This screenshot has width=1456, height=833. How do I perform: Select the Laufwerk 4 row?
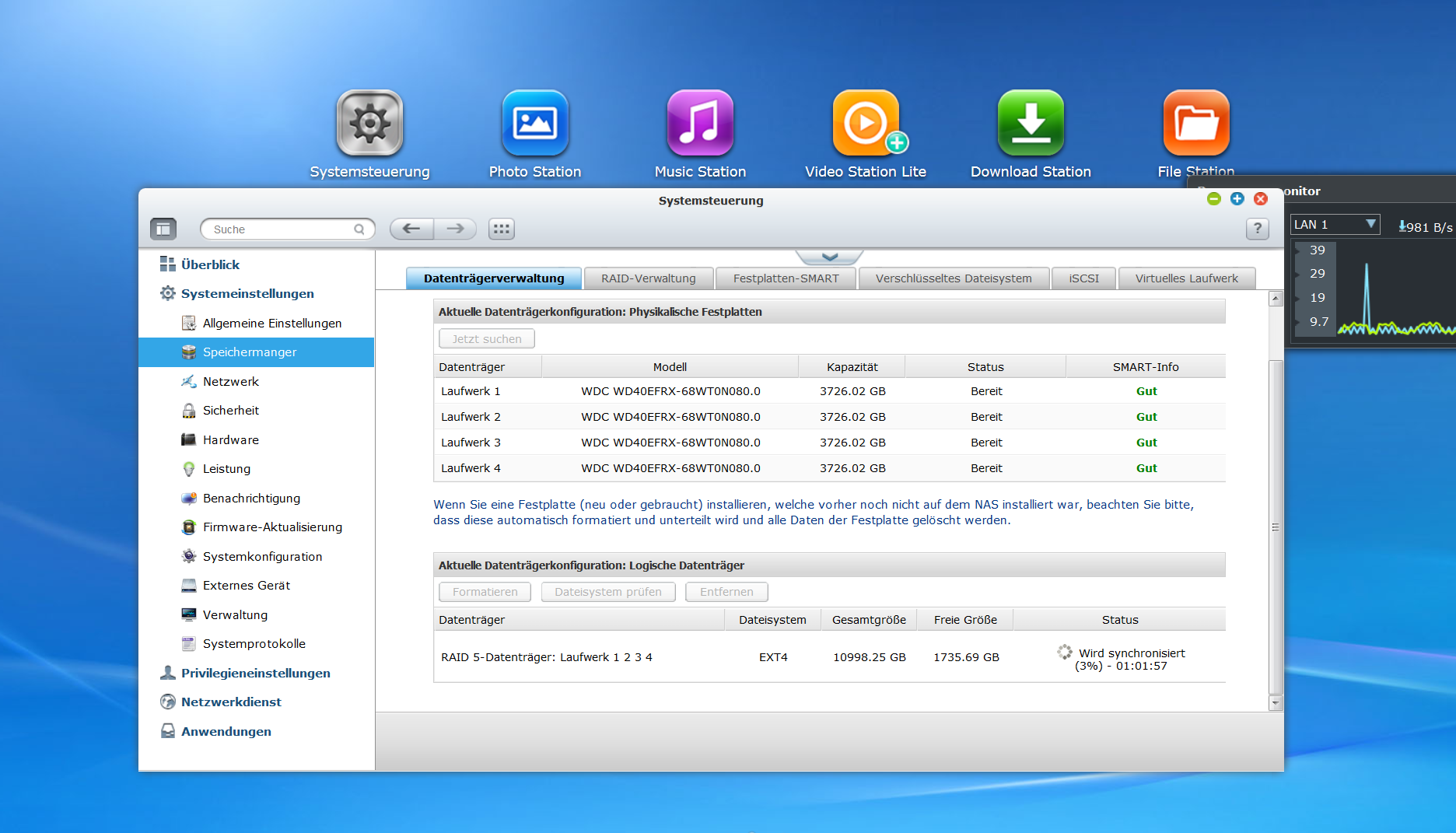click(829, 468)
